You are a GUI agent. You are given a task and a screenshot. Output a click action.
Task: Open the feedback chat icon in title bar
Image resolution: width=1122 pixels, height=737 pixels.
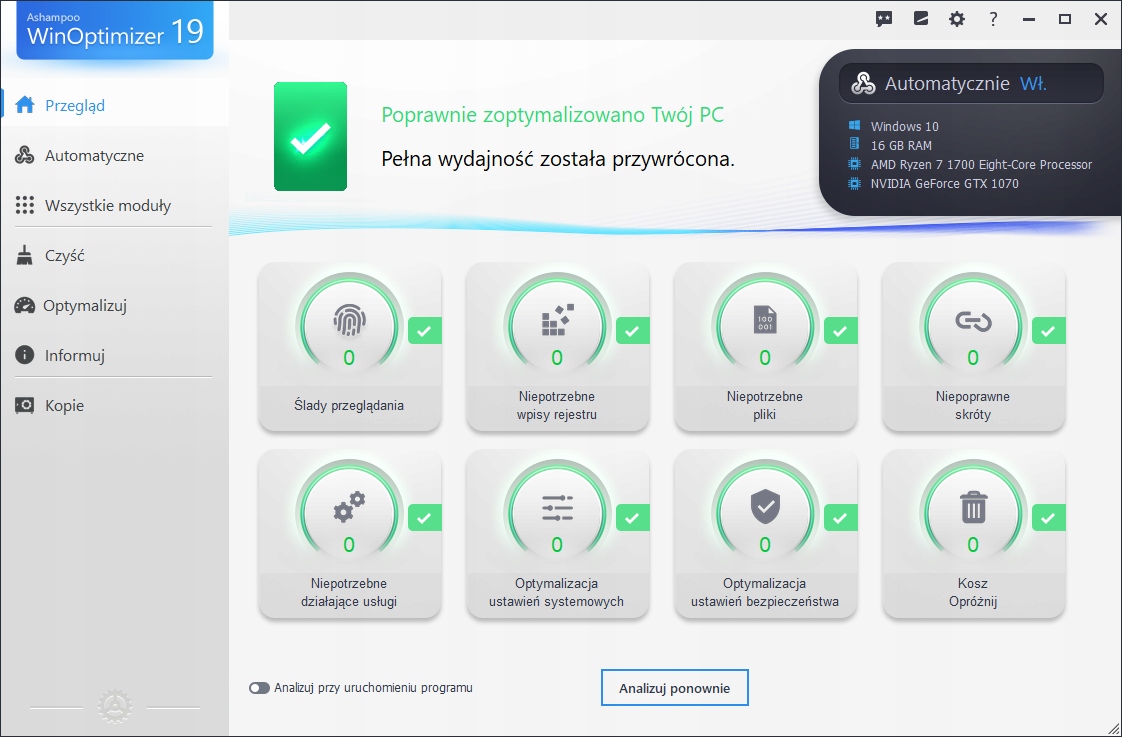(884, 19)
